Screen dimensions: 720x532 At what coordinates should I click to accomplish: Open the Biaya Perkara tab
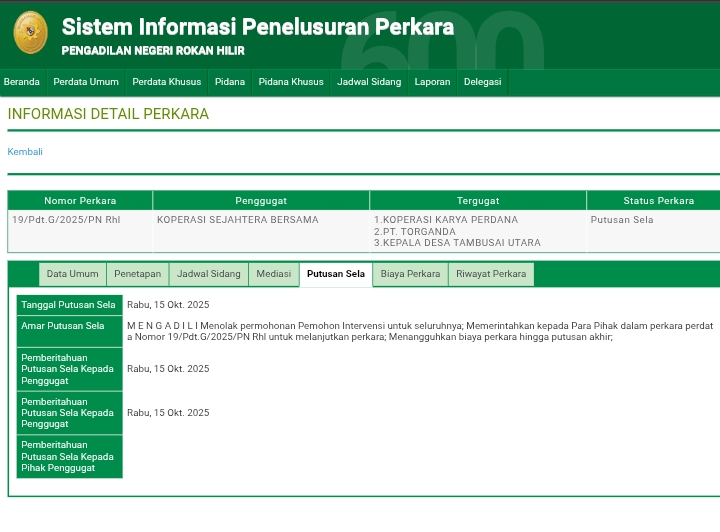(x=410, y=274)
